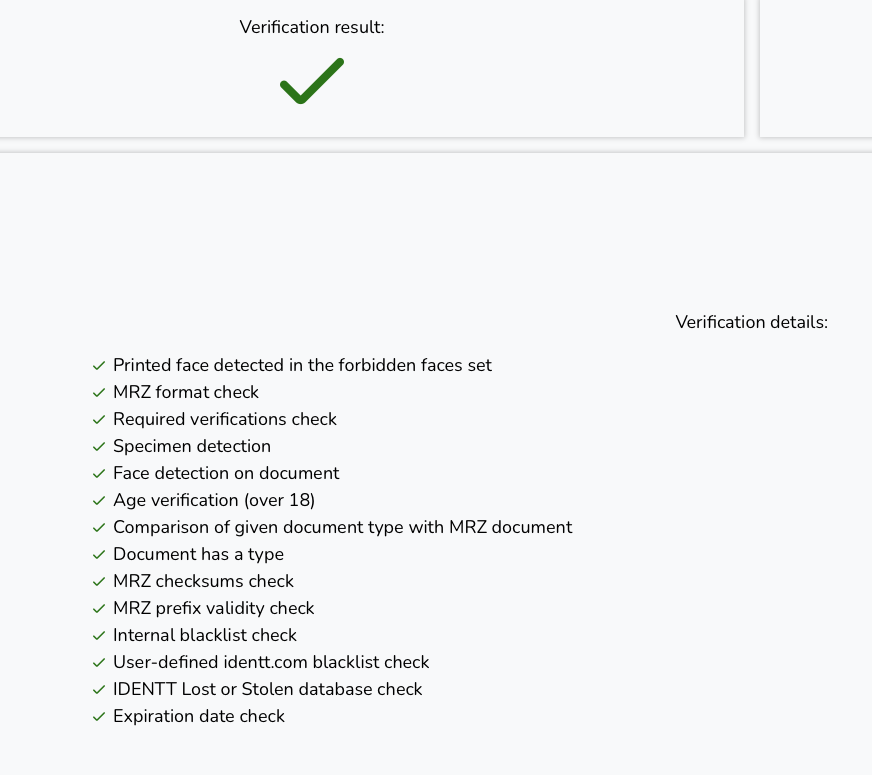Click 'Printed face detected in the forbidden faces set' text

302,365
